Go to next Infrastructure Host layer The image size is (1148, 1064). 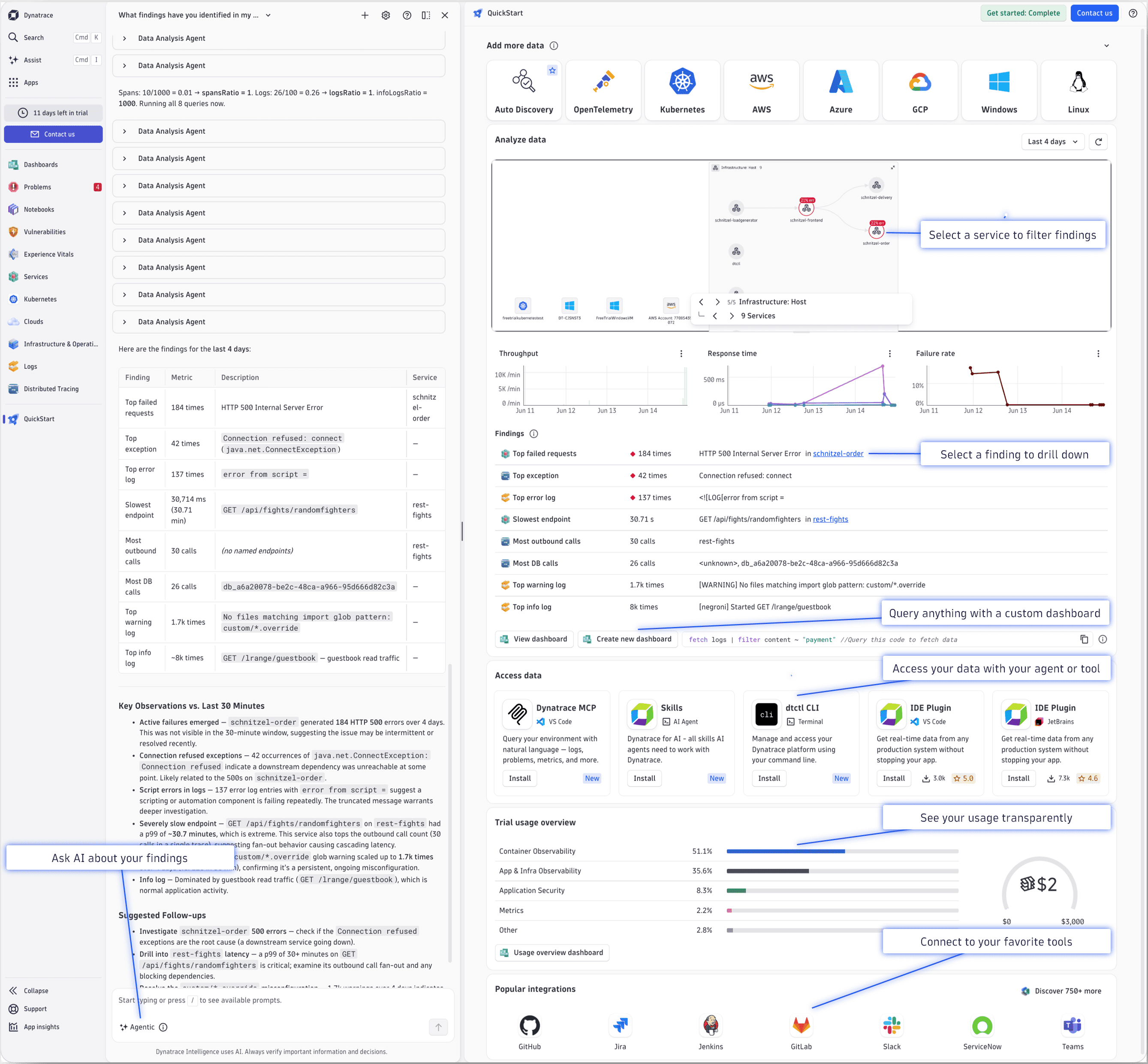717,301
